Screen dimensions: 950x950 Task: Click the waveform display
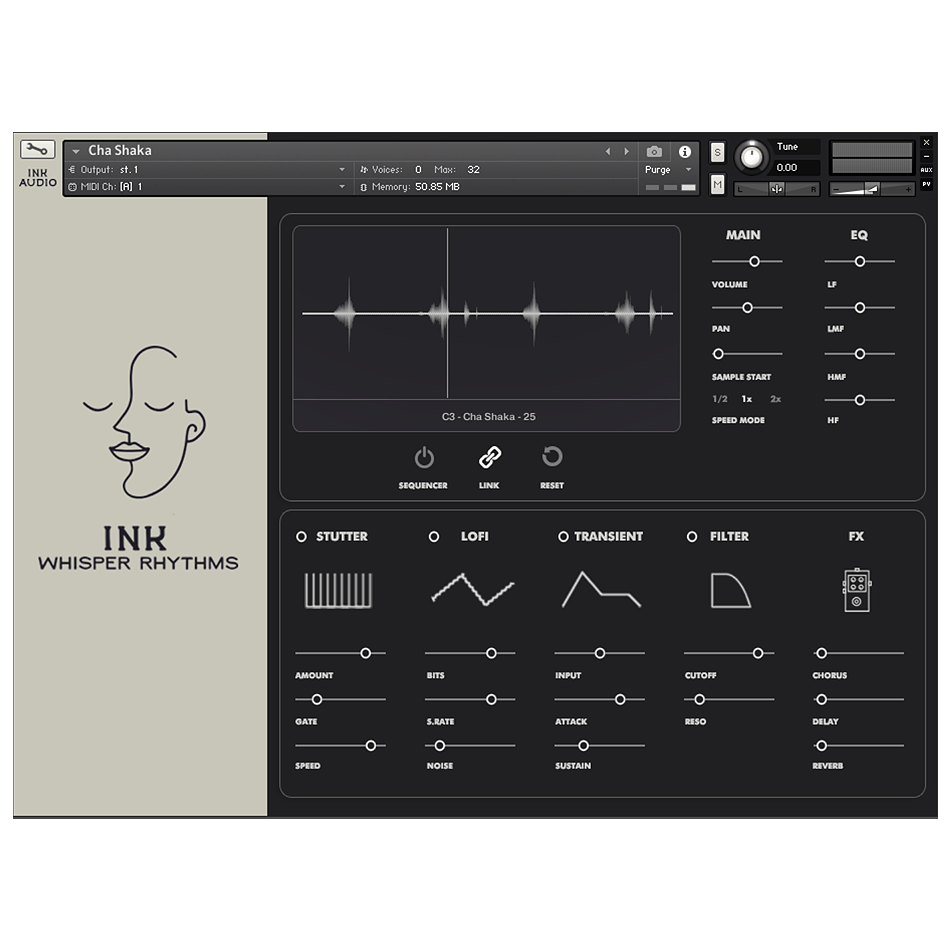click(486, 313)
